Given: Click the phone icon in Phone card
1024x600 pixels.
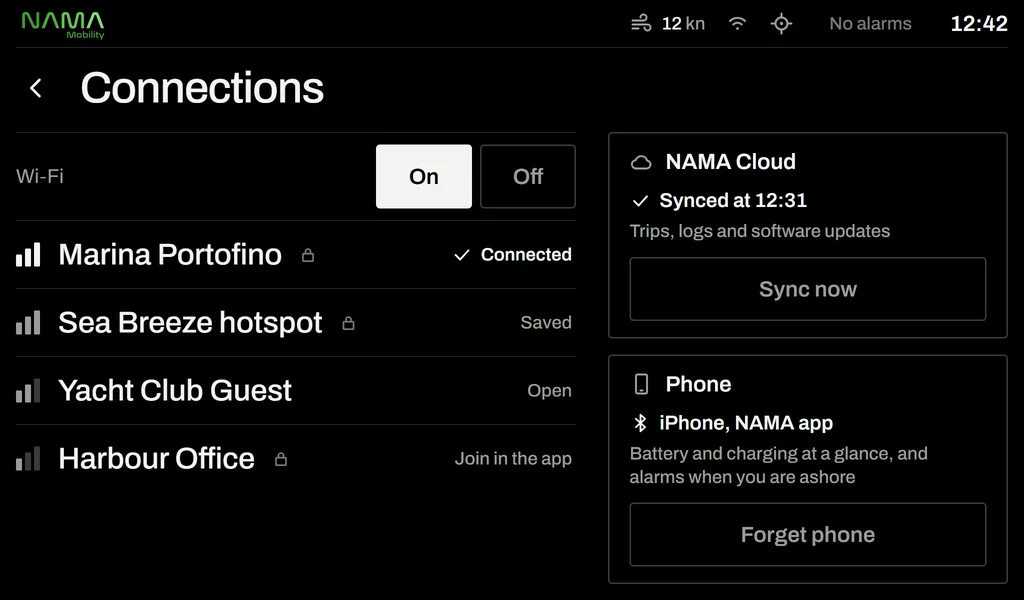Looking at the screenshot, I should point(641,384).
